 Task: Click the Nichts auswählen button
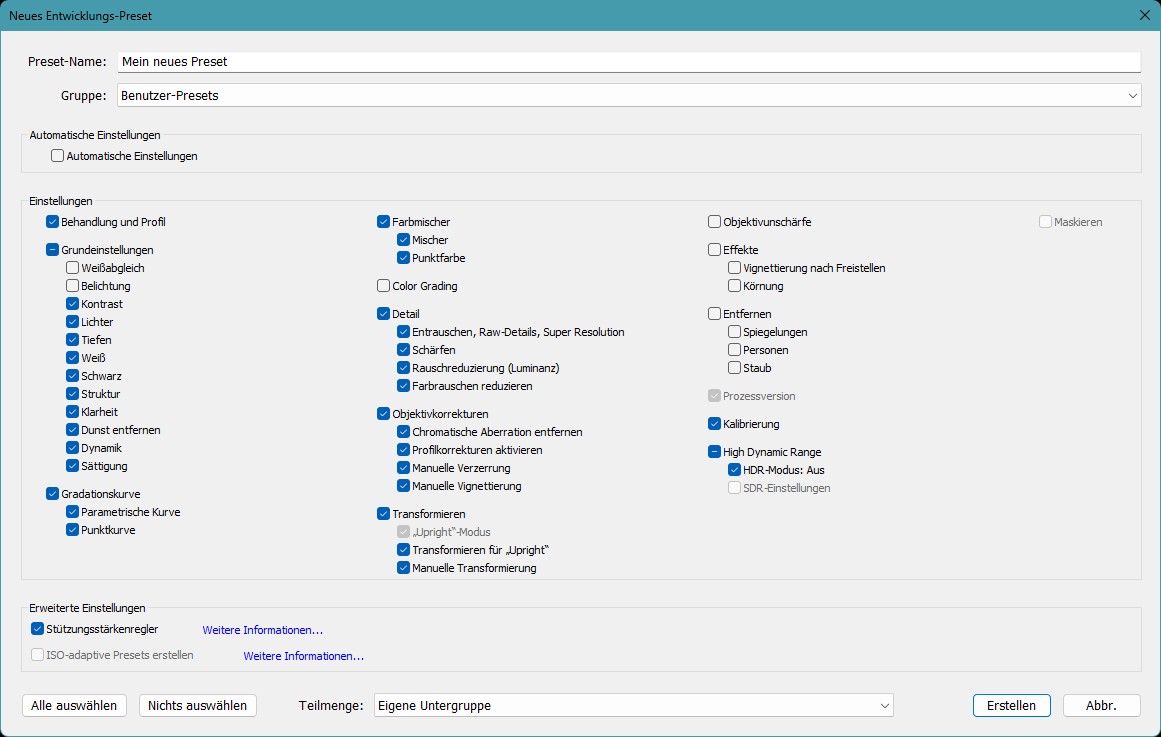198,705
